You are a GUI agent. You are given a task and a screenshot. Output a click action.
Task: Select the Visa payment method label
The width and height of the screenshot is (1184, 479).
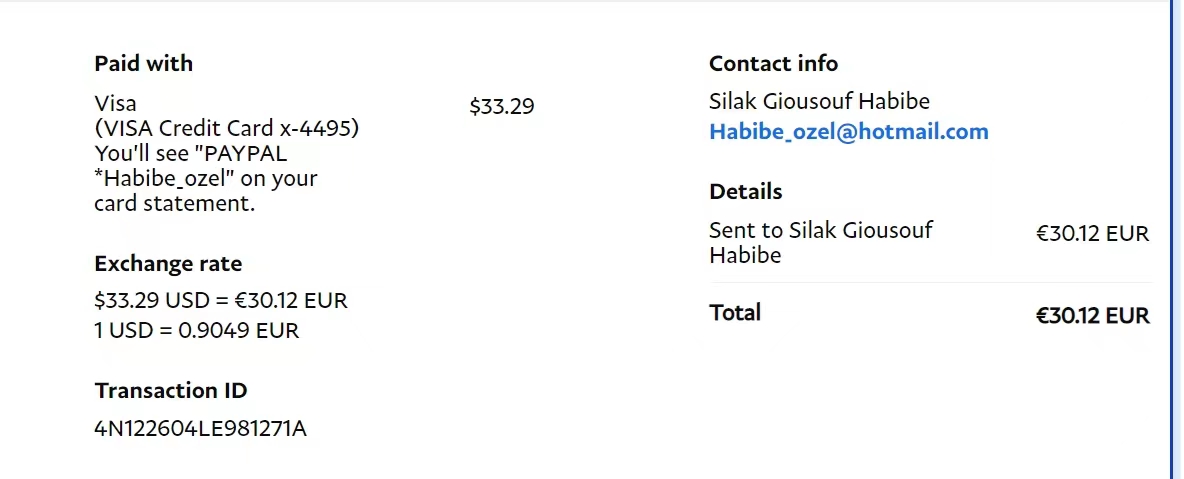point(115,102)
